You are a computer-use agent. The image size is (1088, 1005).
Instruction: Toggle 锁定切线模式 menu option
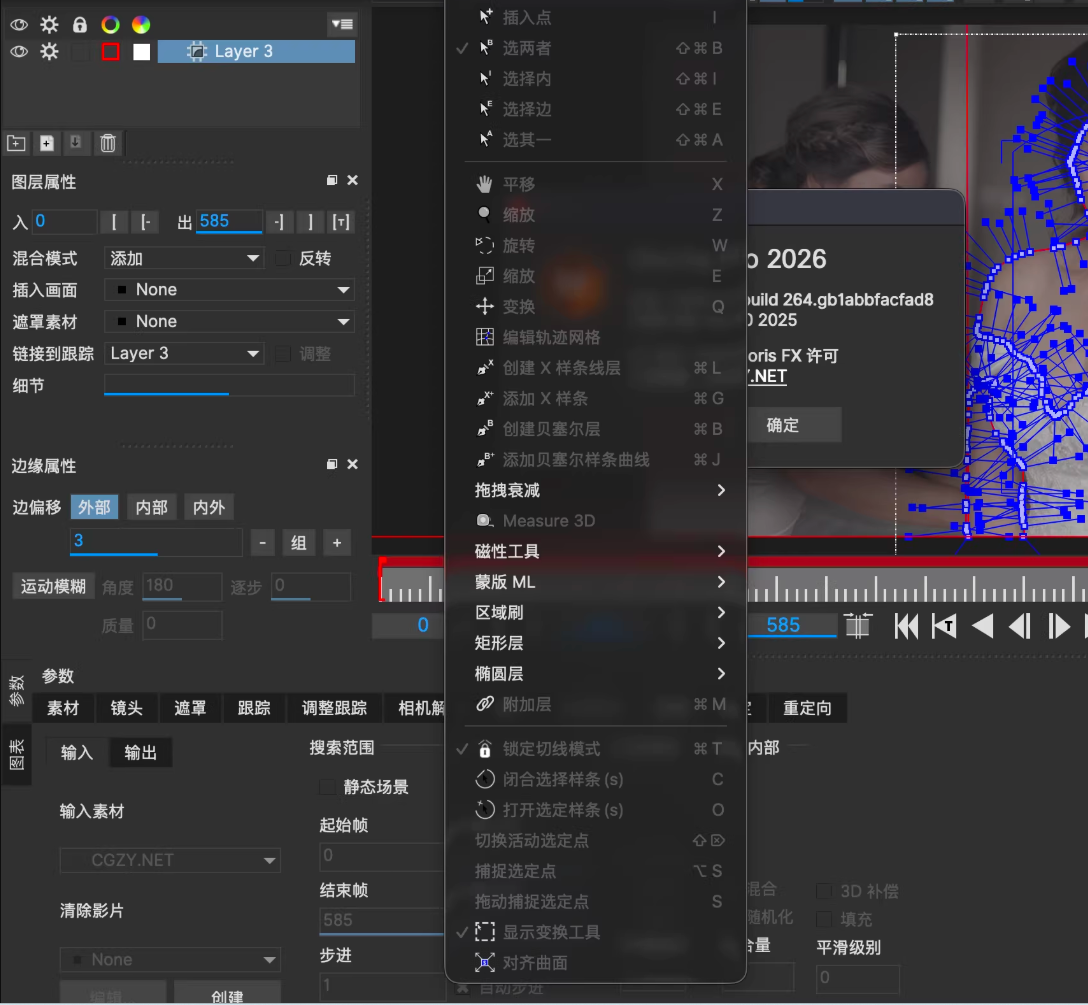[550, 749]
